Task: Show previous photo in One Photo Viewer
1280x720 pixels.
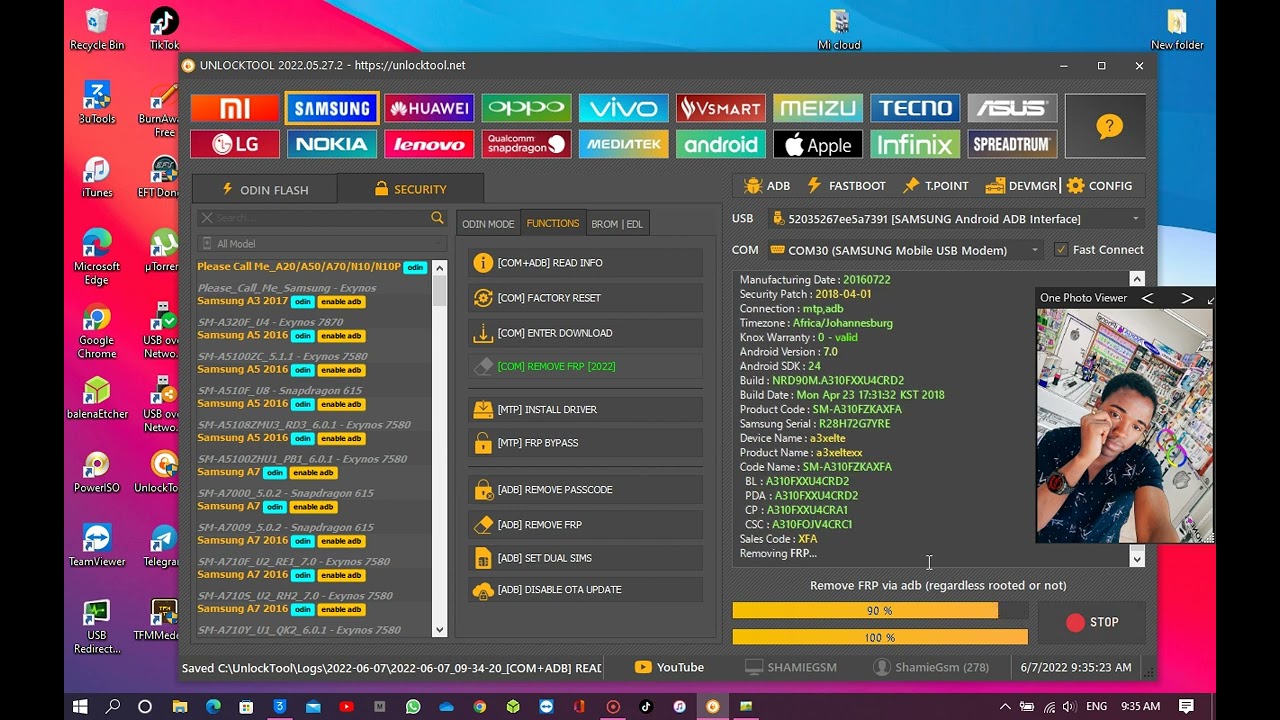Action: [1147, 298]
